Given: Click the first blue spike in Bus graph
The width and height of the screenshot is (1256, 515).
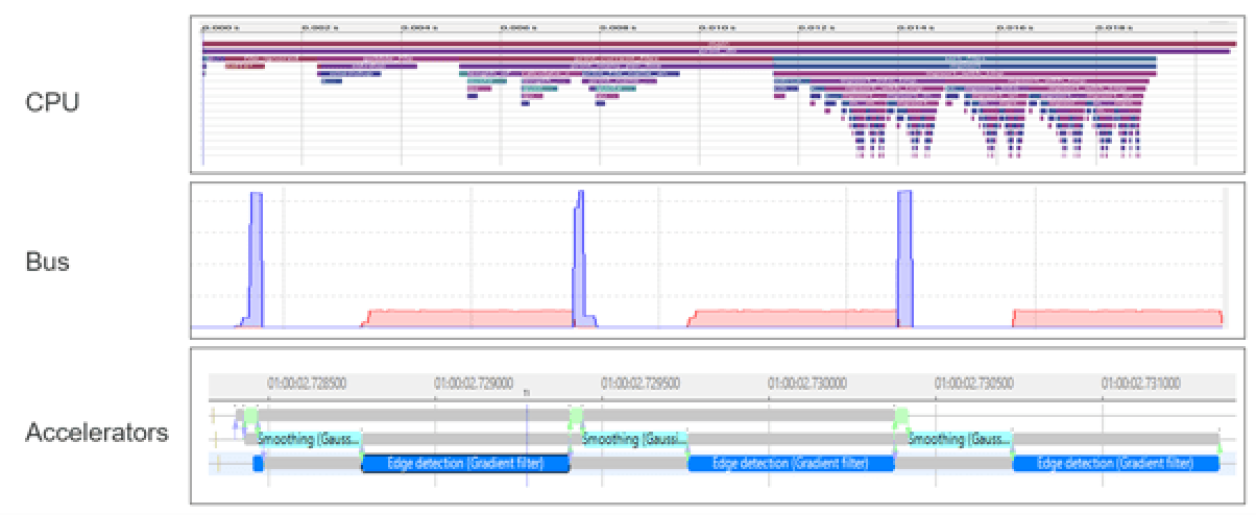Looking at the screenshot, I should click(256, 260).
